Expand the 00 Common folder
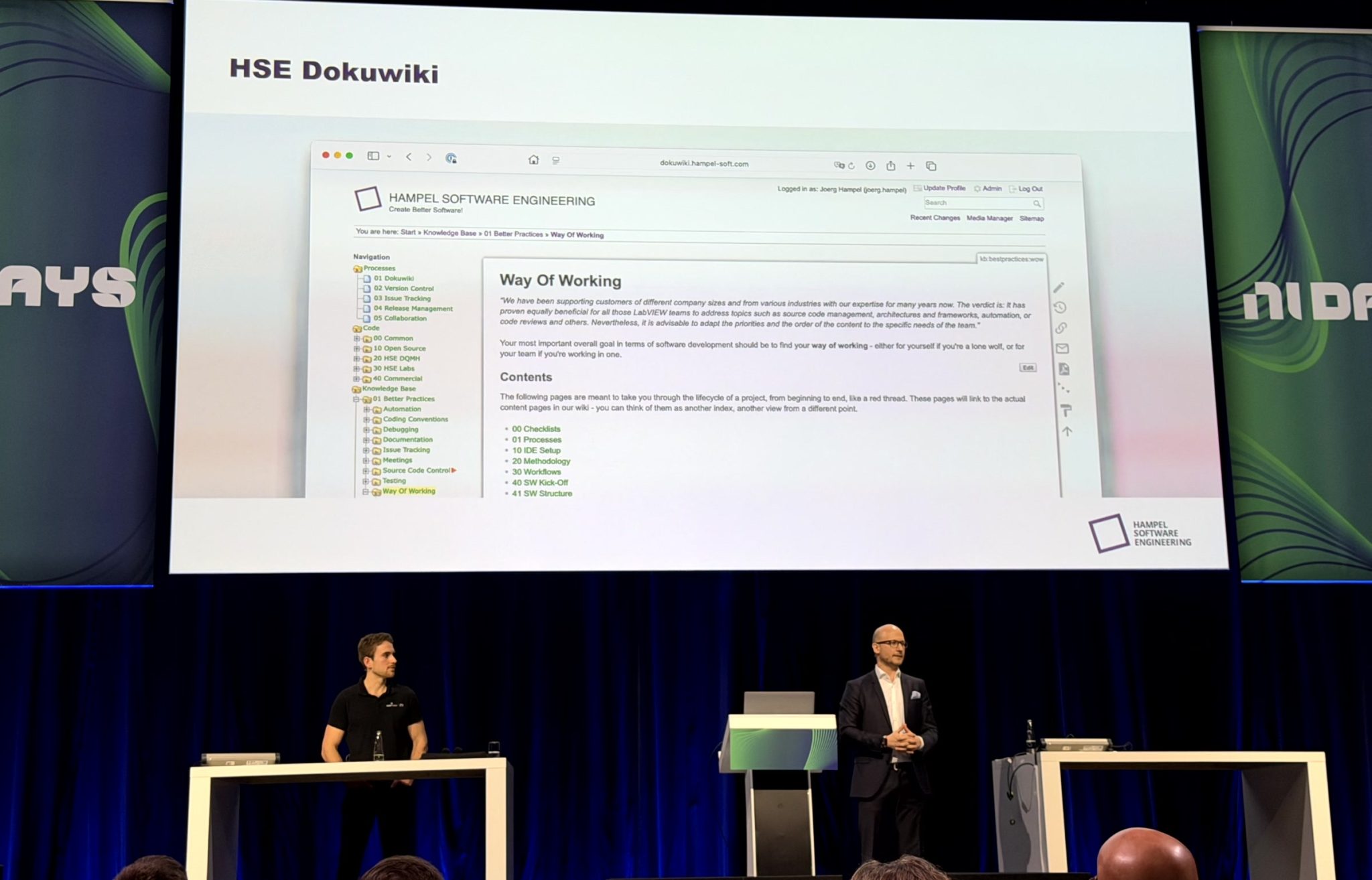 click(357, 338)
